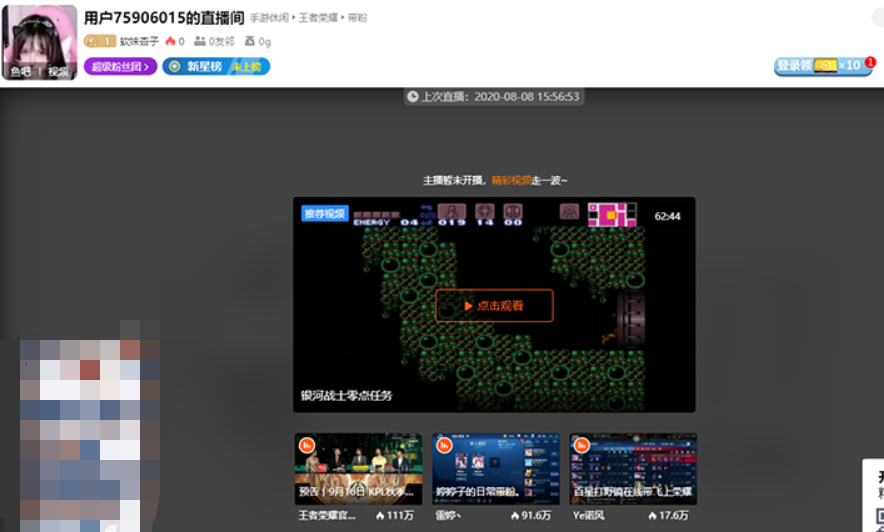Screen dimensions: 884x532
Task: Open the 婷婷子的日常 stream thumbnail
Action: pos(496,469)
